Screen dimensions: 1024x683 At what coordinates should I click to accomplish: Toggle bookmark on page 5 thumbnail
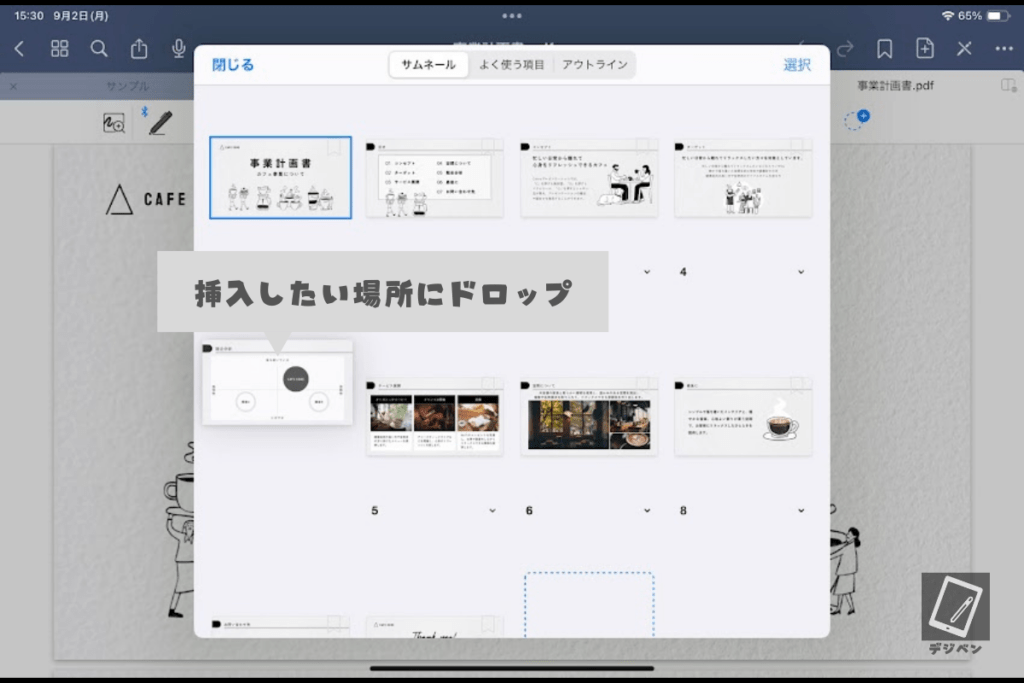coord(488,385)
